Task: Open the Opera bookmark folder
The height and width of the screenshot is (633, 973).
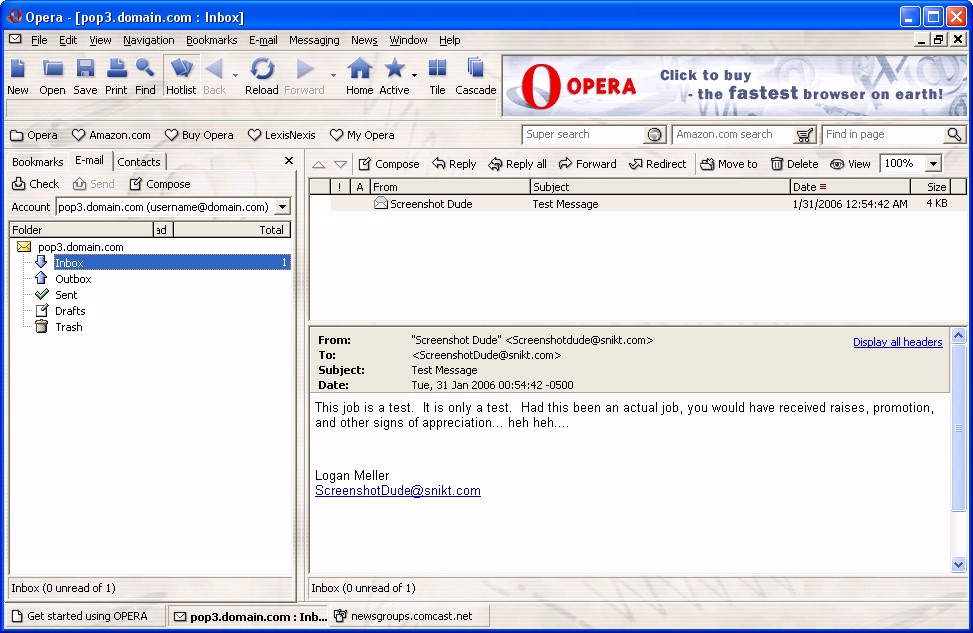Action: point(34,135)
